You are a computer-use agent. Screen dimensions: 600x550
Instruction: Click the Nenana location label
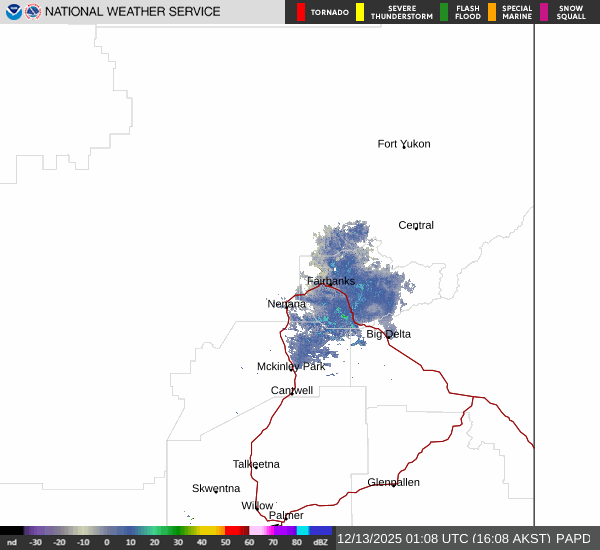[286, 304]
